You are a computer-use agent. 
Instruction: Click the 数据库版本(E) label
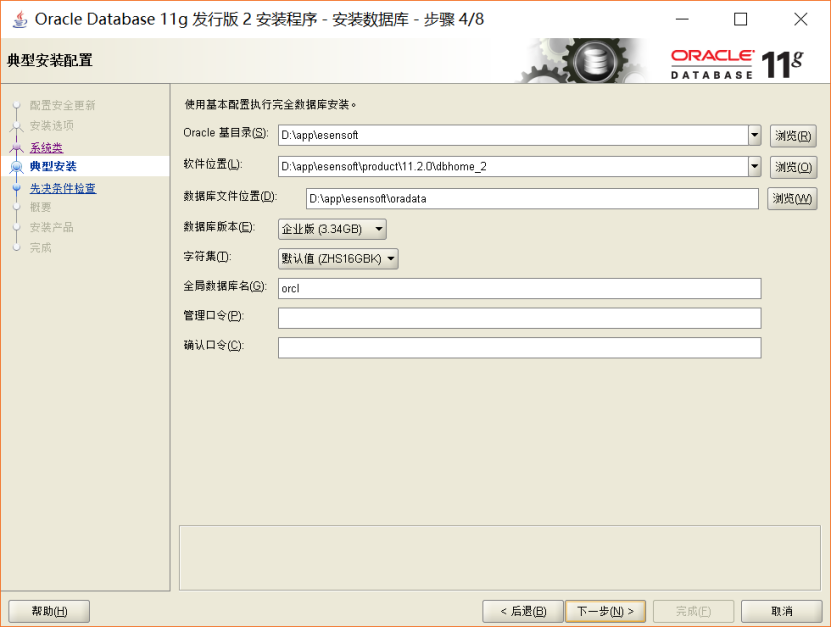click(219, 227)
